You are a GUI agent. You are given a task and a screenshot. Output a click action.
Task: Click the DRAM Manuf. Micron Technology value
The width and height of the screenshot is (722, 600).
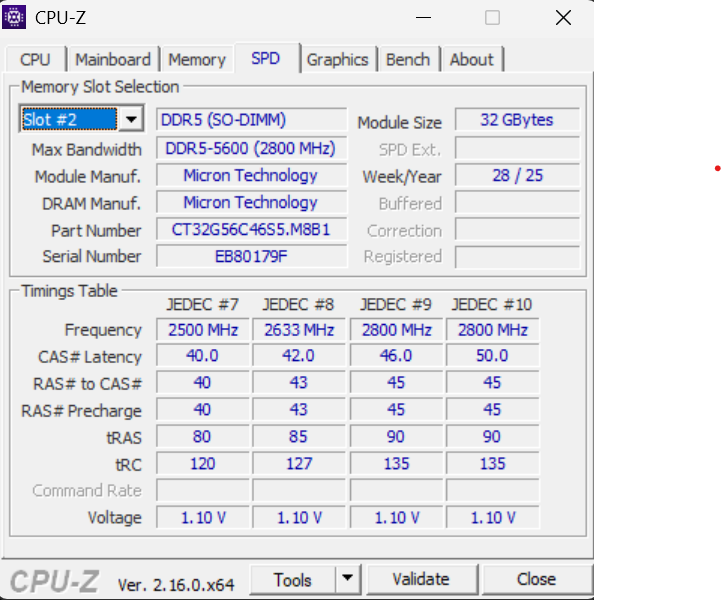click(251, 202)
